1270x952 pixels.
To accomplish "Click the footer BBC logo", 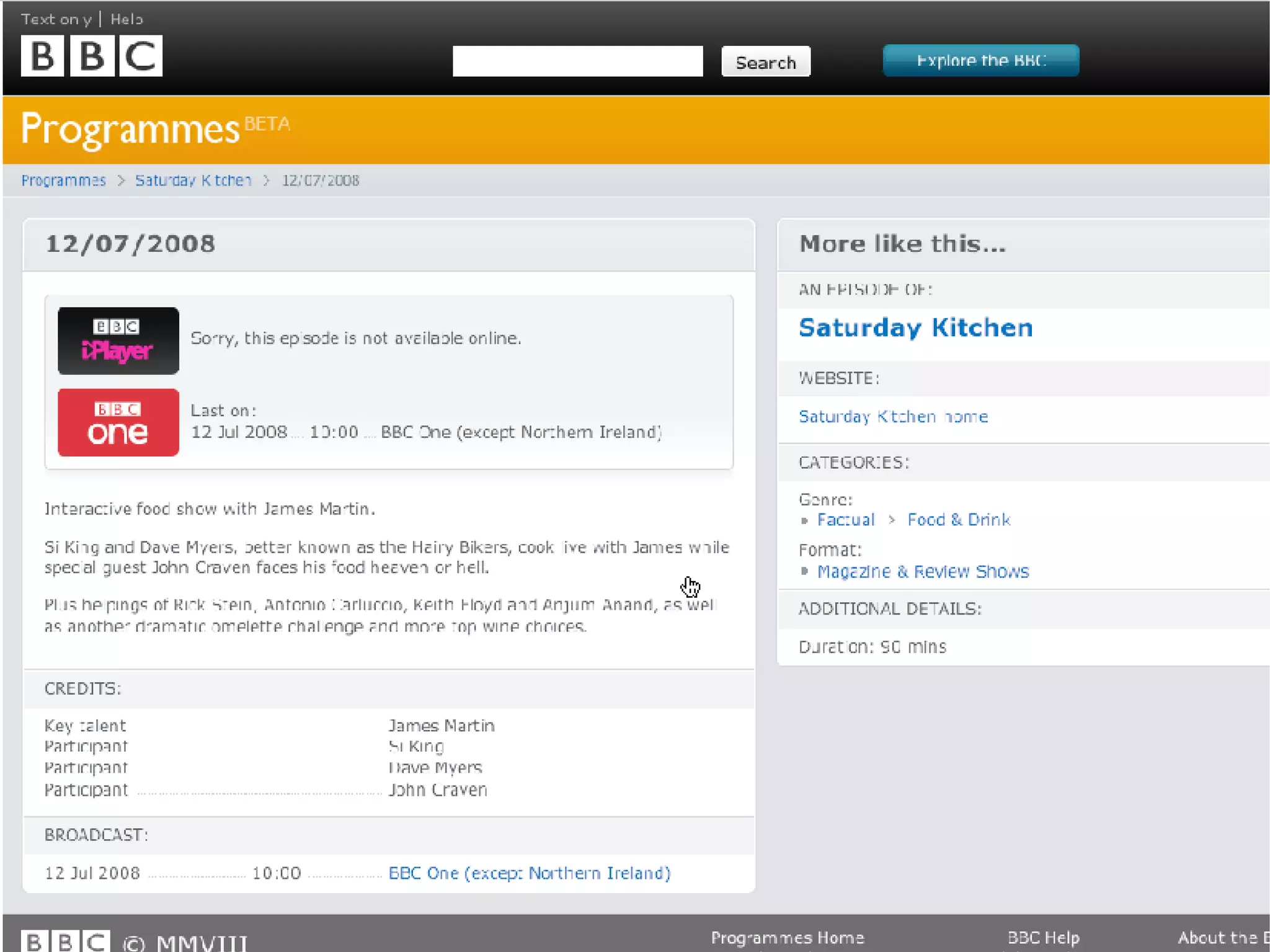I will (x=66, y=941).
